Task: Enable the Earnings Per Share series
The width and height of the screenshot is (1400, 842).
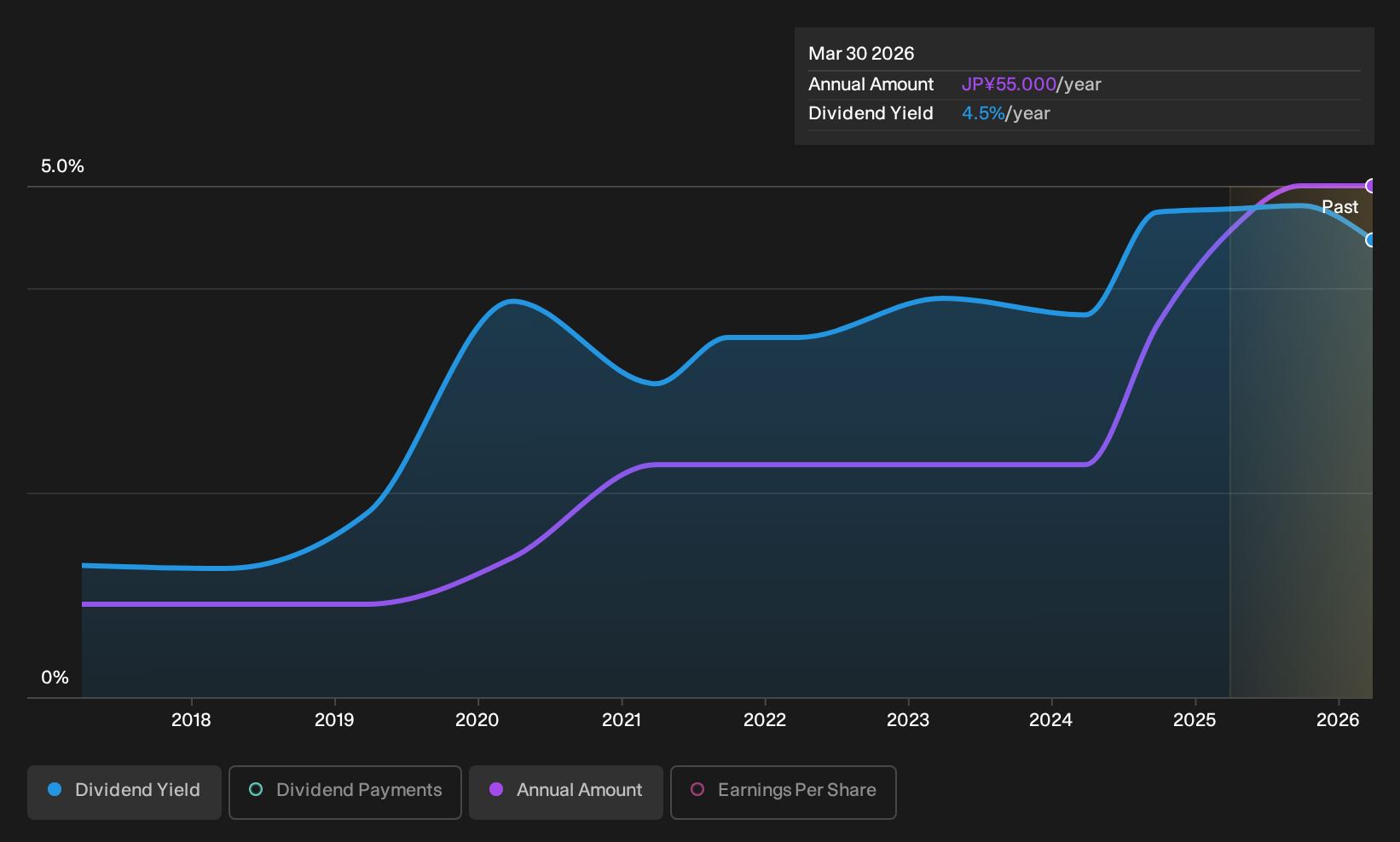Action: tap(784, 792)
